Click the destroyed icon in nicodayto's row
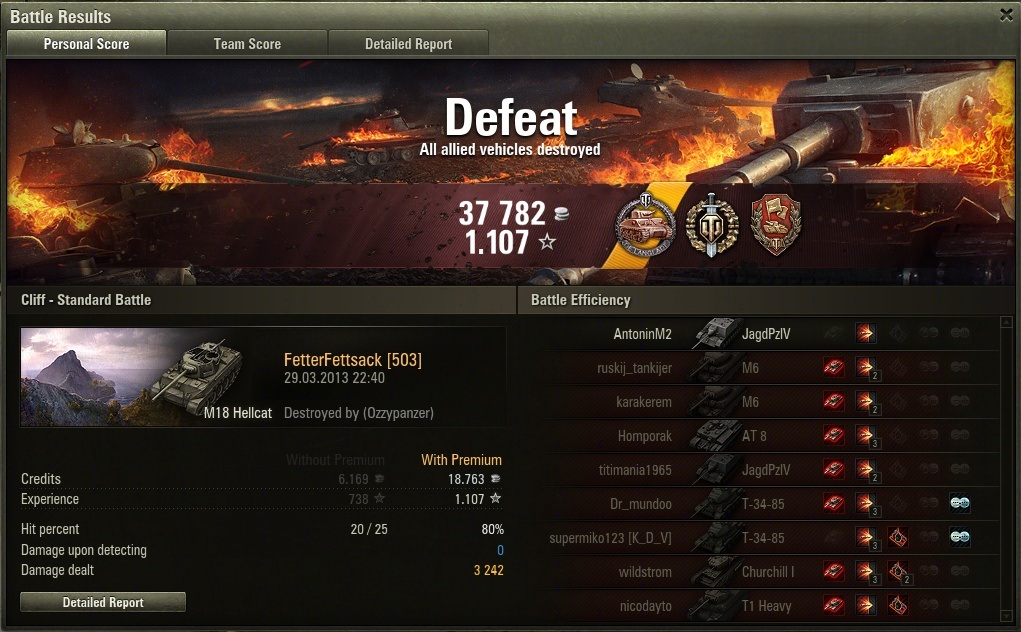 point(833,605)
